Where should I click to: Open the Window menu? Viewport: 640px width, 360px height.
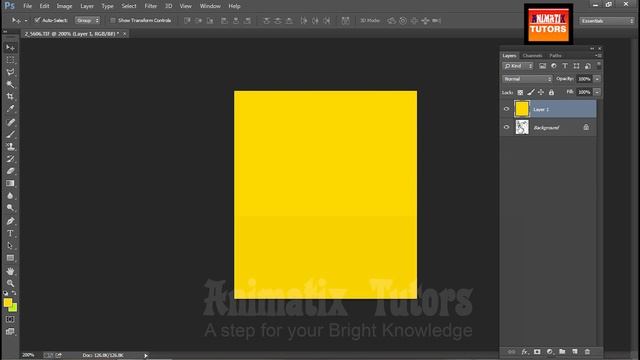[x=210, y=6]
